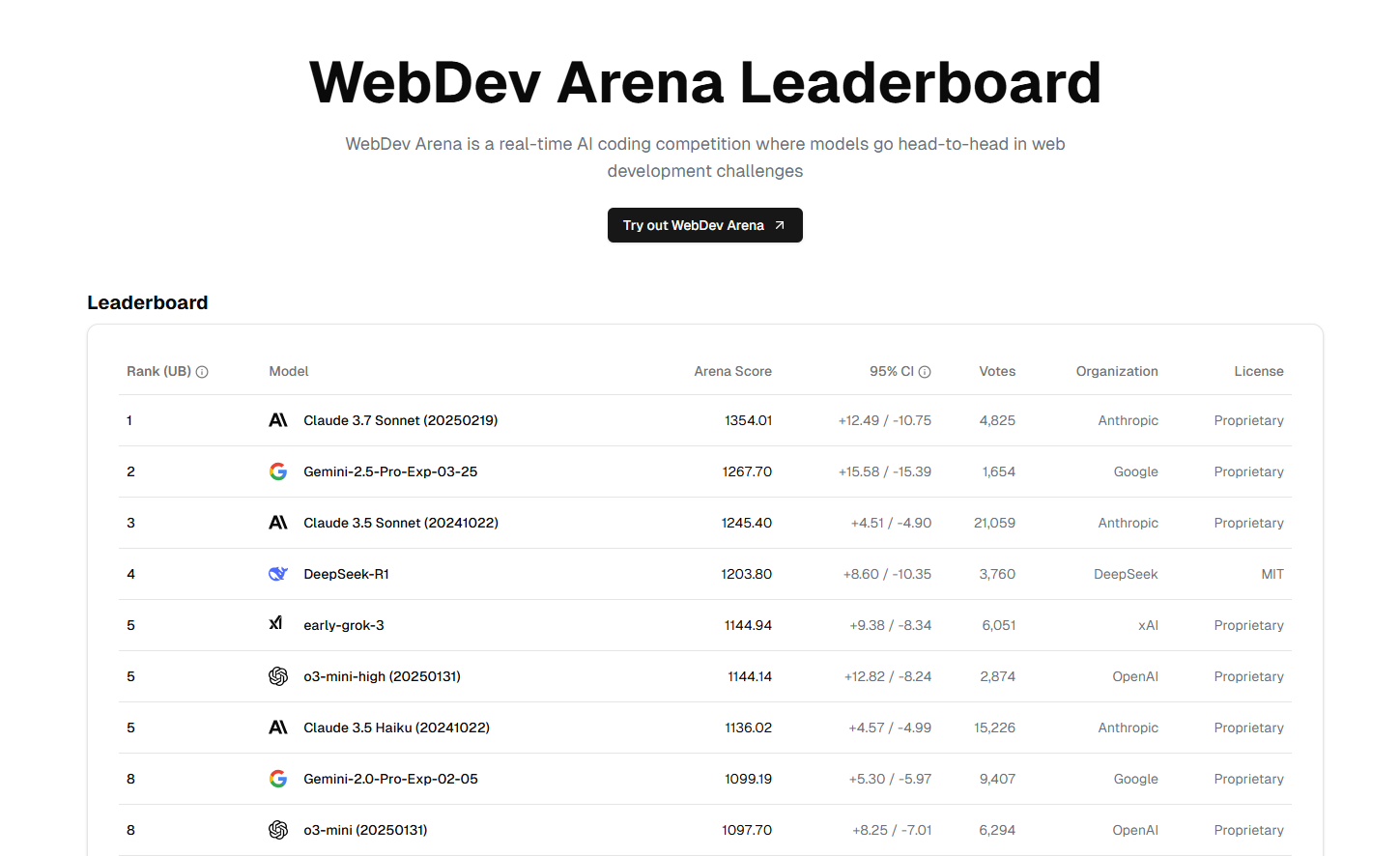This screenshot has width=1400, height=856.
Task: Click the Arena Score column header
Action: [732, 371]
